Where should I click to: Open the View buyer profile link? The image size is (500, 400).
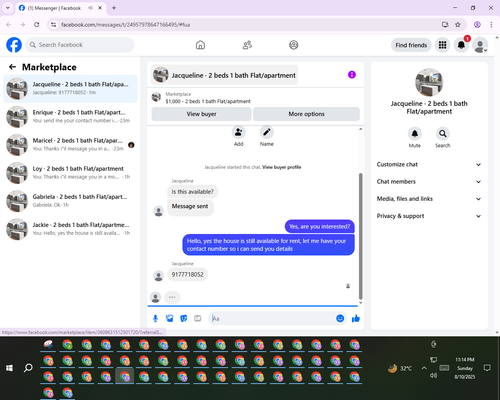pyautogui.click(x=282, y=167)
